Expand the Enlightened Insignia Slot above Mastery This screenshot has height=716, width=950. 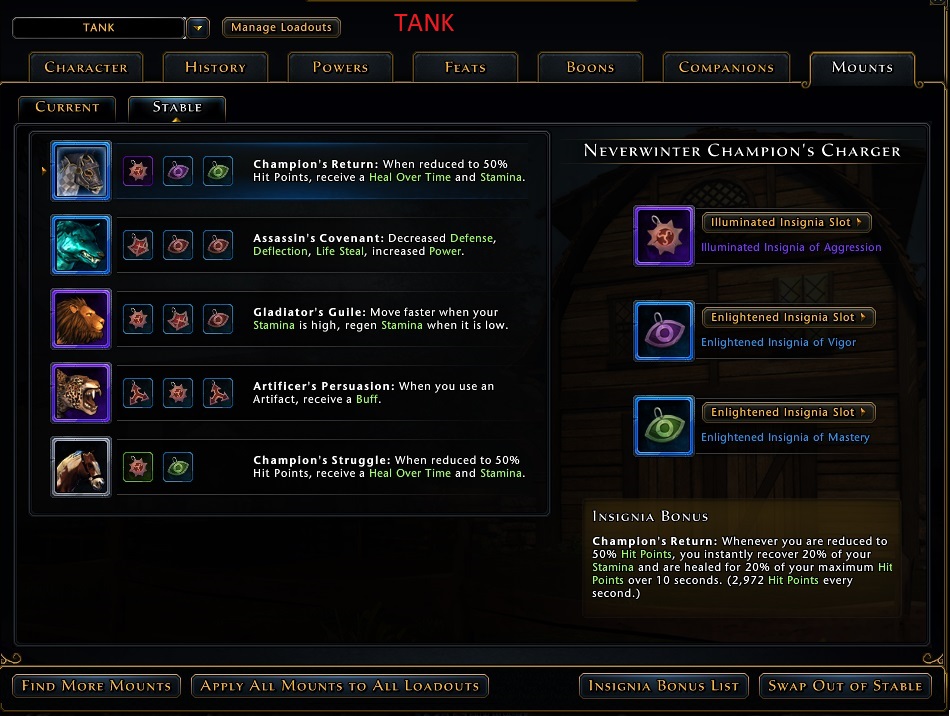(x=788, y=413)
